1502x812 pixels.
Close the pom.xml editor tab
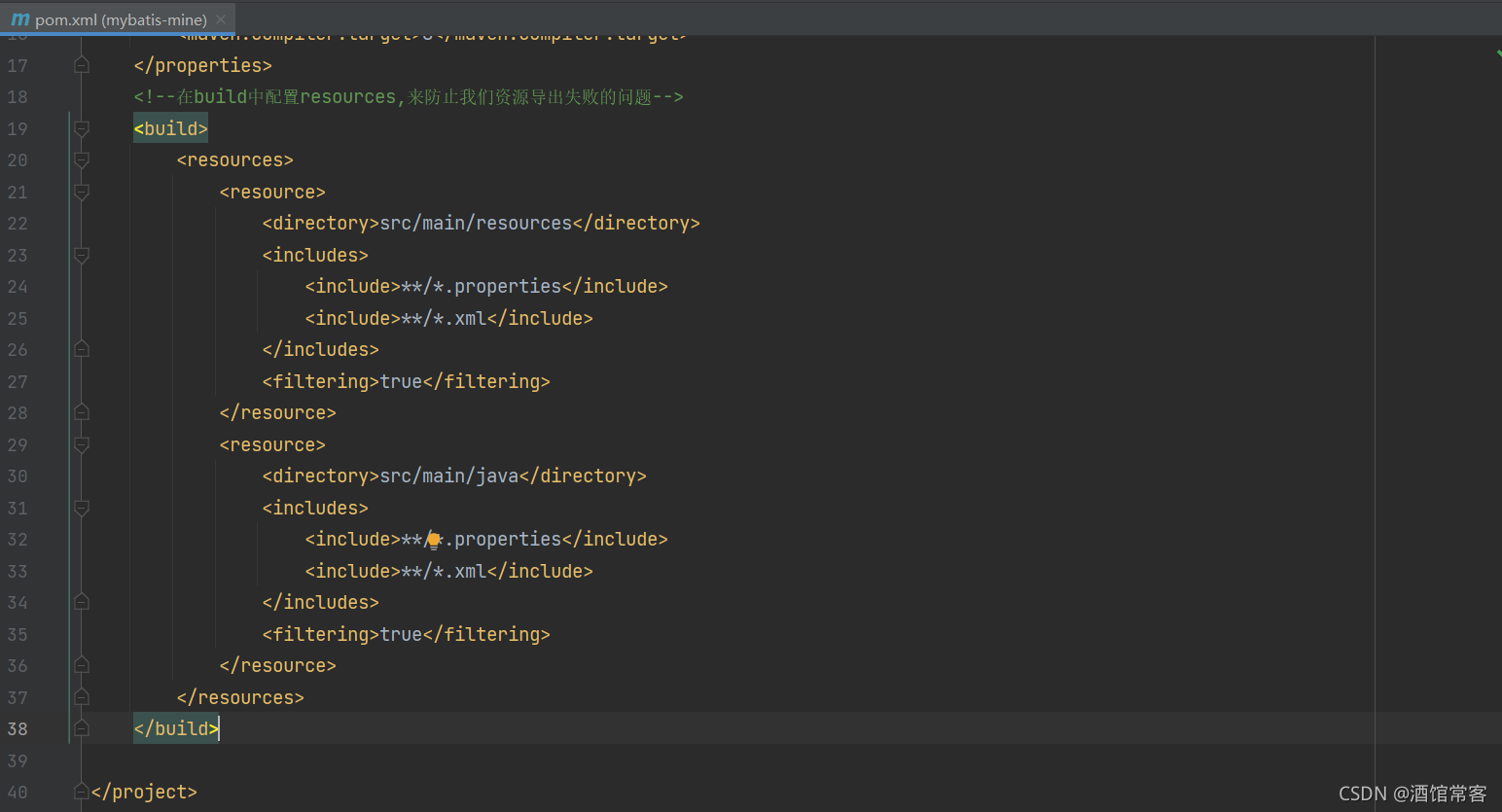click(221, 19)
